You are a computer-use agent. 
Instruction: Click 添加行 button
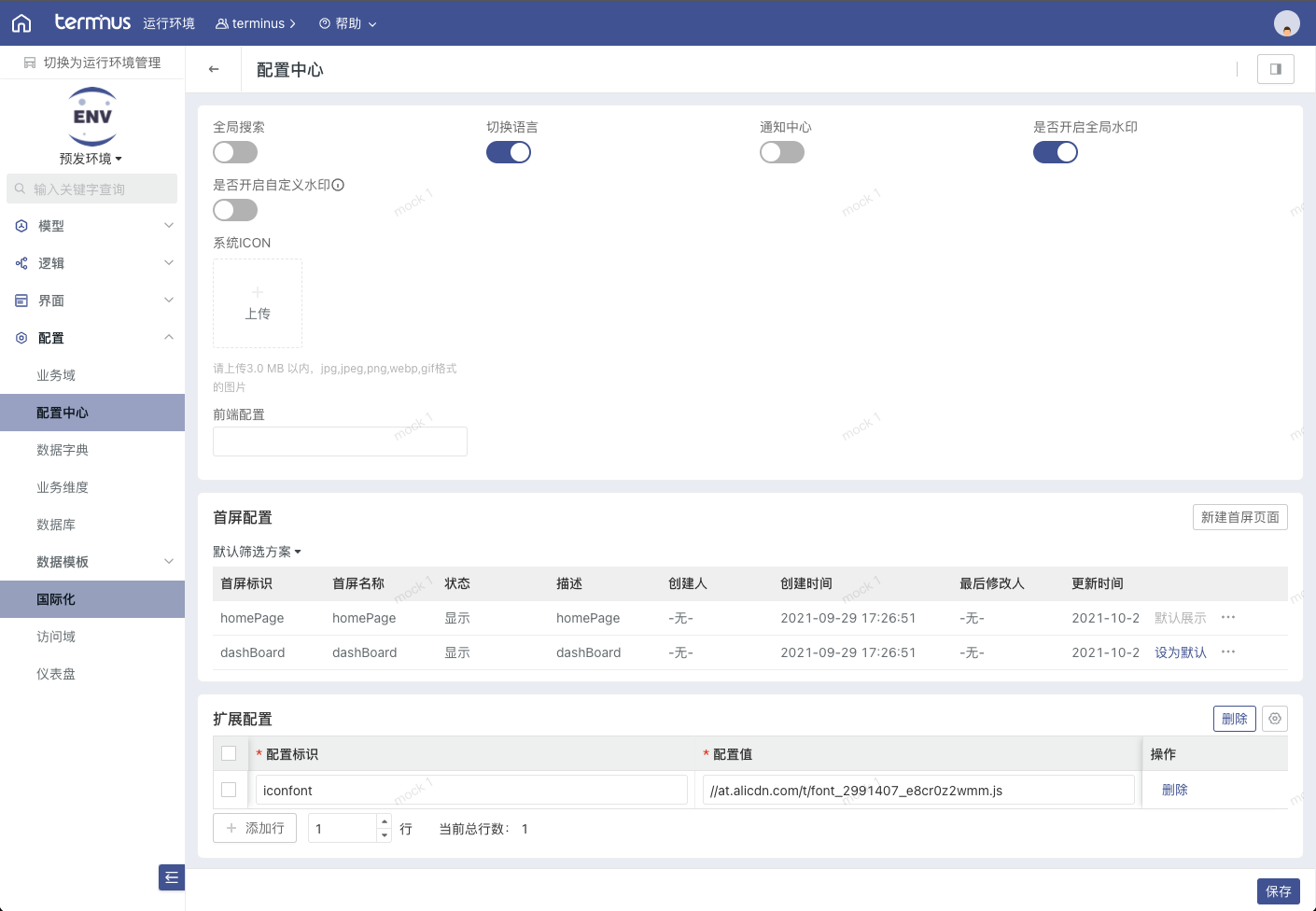point(255,828)
